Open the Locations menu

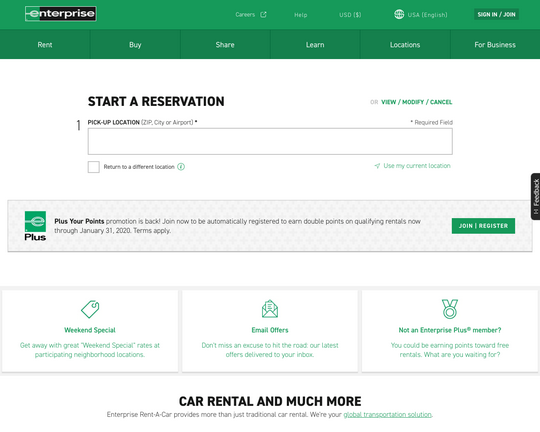[405, 44]
